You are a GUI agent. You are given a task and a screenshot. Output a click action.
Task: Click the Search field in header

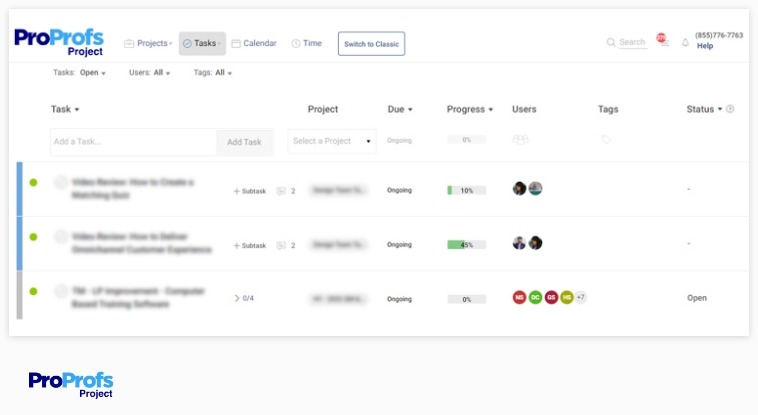pos(632,43)
